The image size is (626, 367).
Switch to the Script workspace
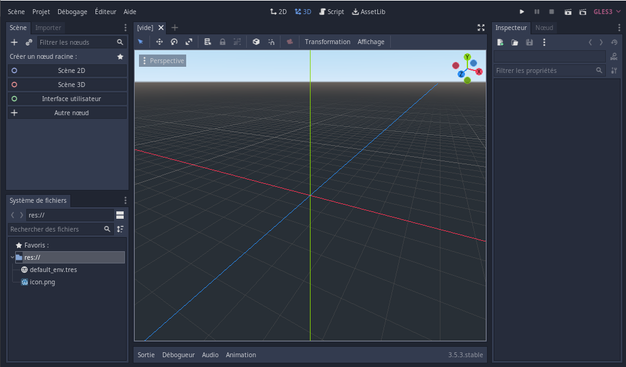tap(331, 12)
